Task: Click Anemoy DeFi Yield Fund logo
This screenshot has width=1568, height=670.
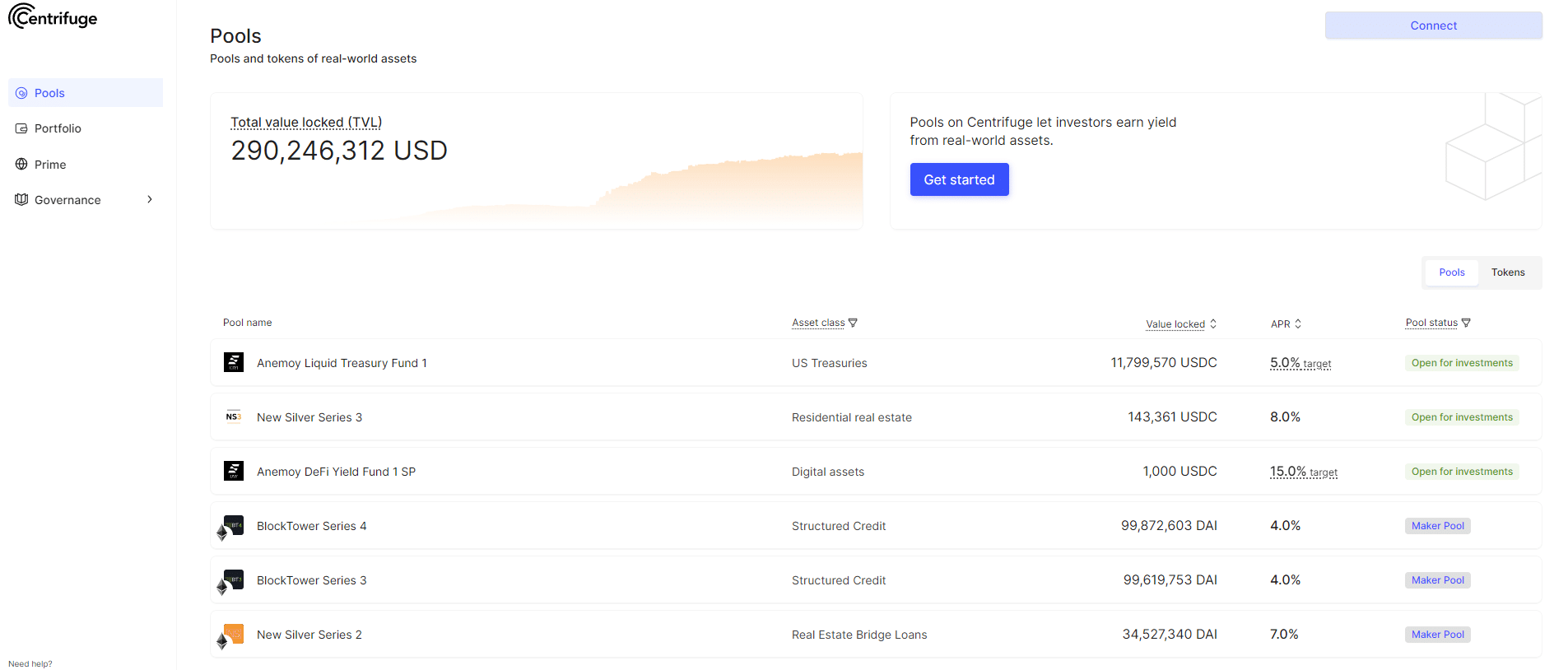Action: point(234,471)
